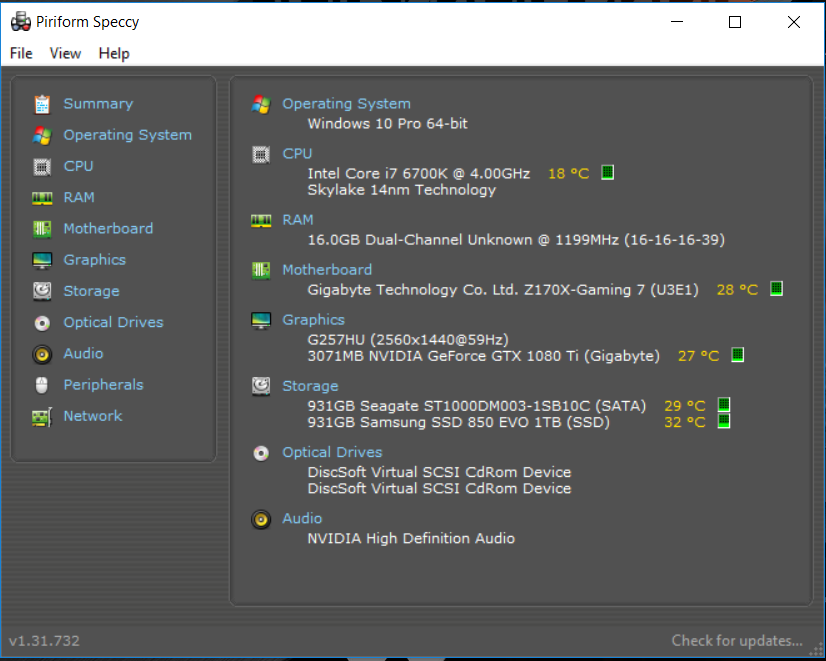Click the Audio speaker icon in sidebar
826x661 pixels.
tap(42, 354)
